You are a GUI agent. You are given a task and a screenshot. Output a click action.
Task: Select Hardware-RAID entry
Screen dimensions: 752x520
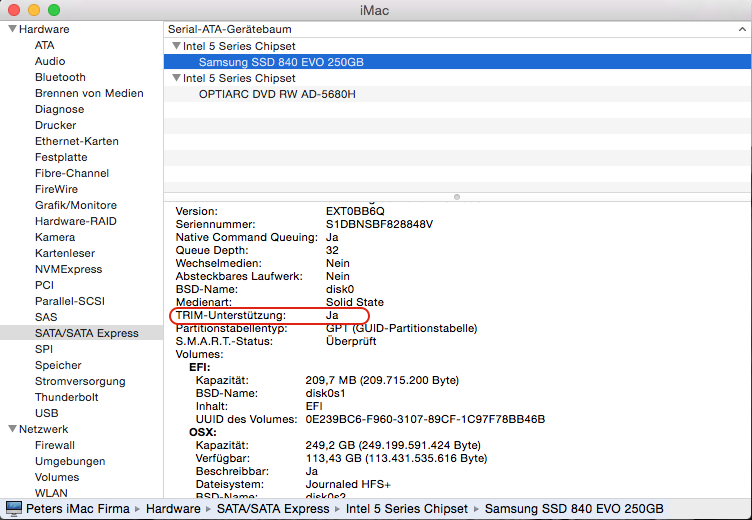point(76,221)
